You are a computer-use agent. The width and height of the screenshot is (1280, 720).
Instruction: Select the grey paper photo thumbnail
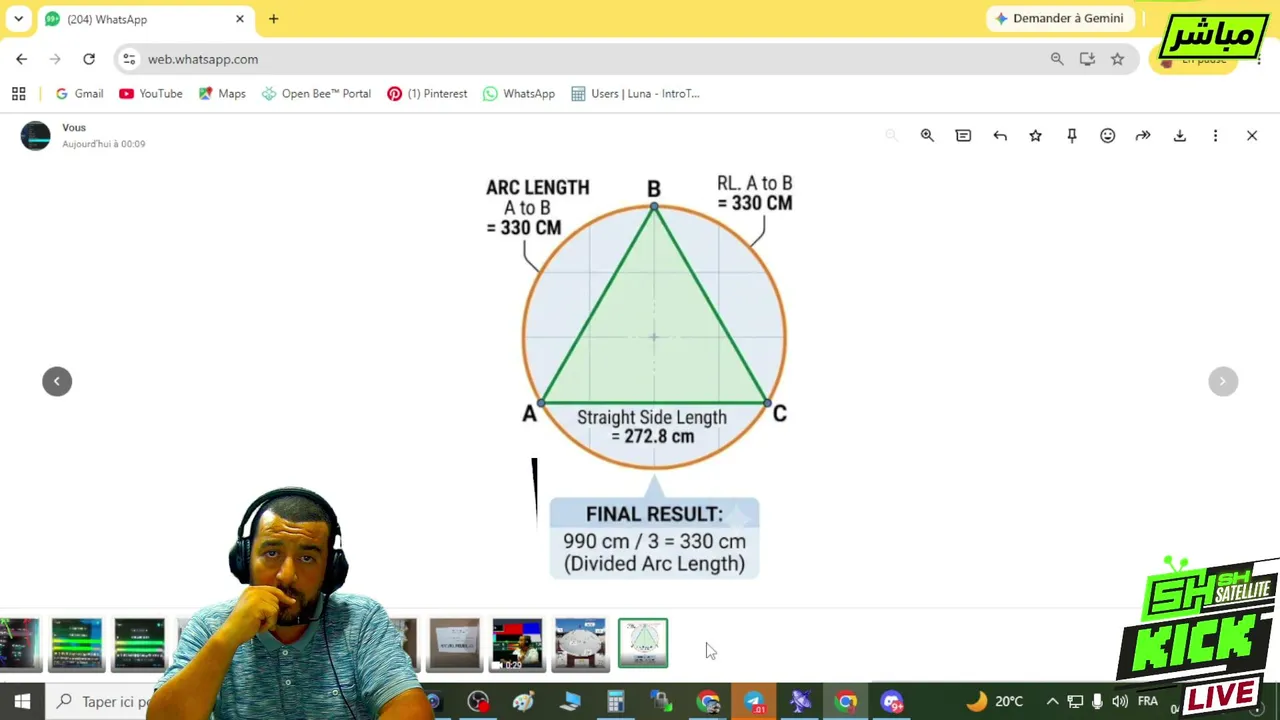455,644
